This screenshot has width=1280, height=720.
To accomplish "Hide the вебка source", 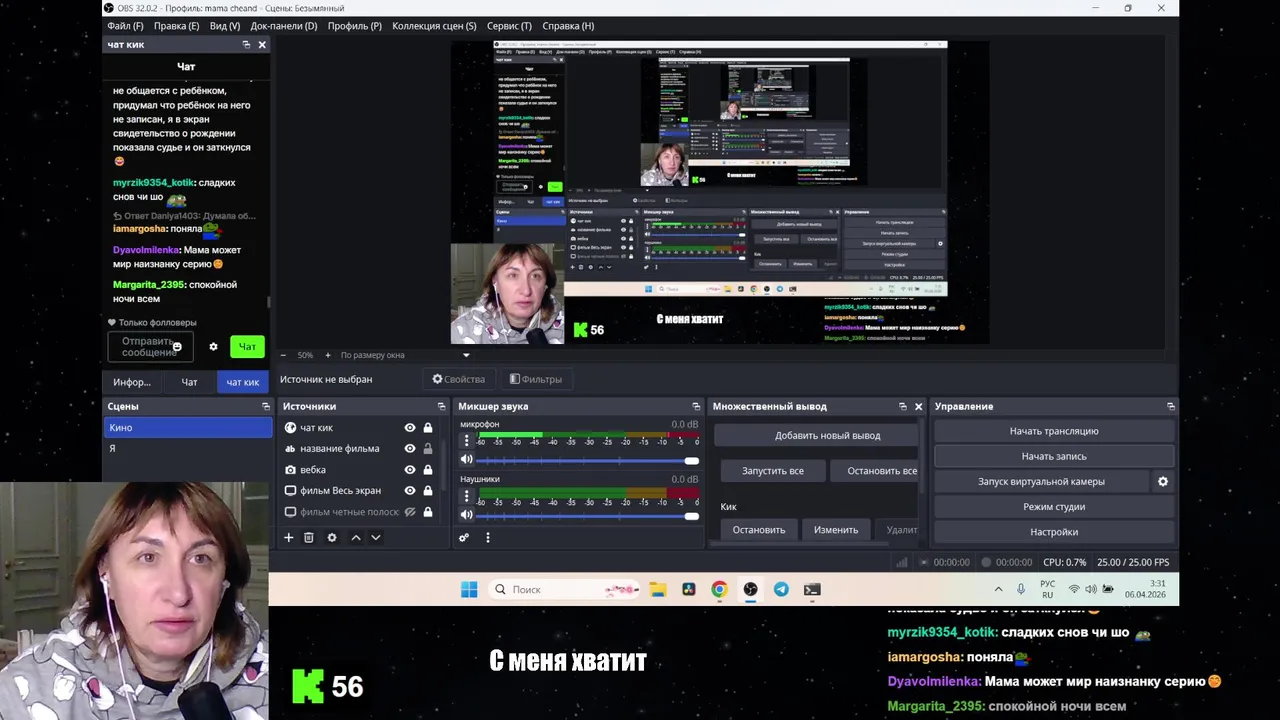I will tap(410, 470).
